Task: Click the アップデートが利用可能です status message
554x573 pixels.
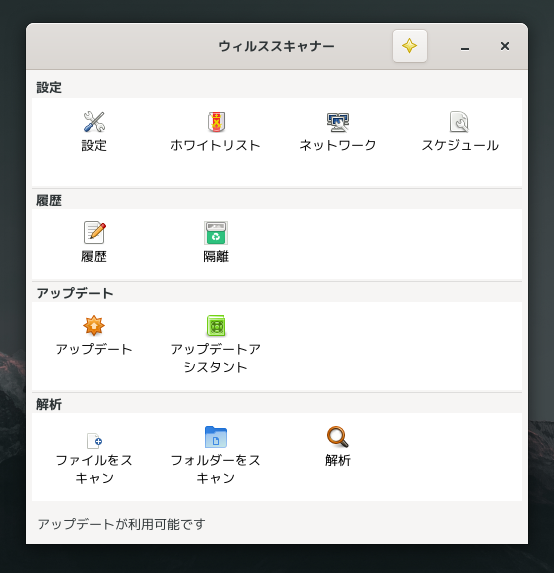Action: tap(121, 524)
